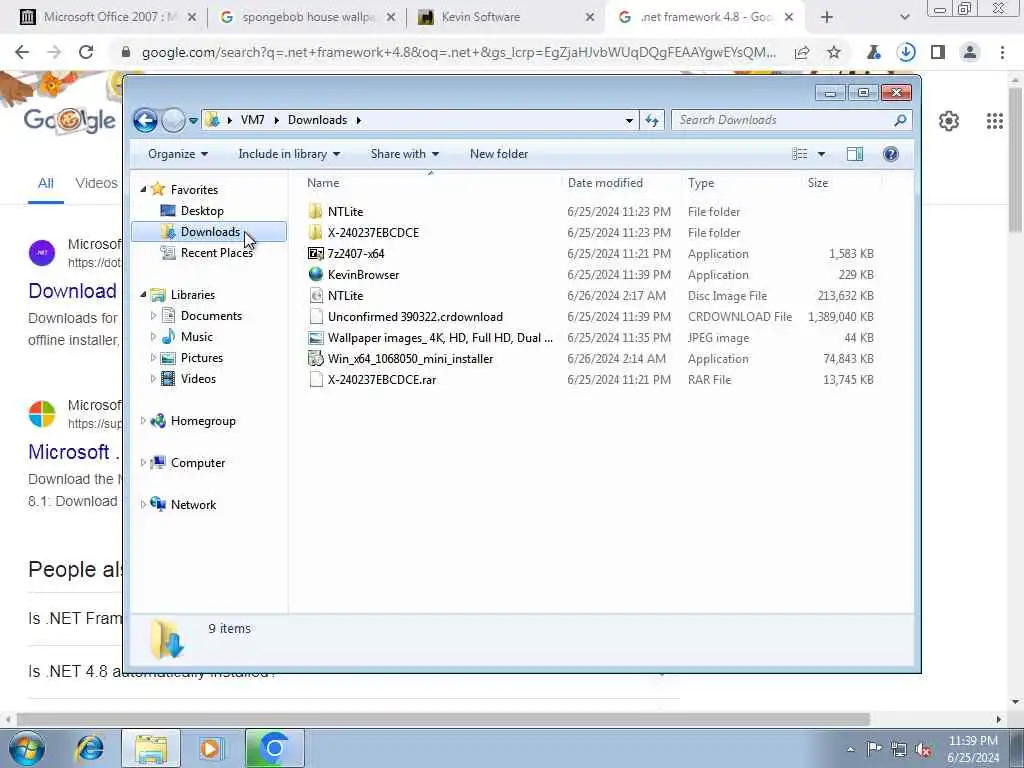Expand the Music library
1024x768 pixels.
coord(153,337)
